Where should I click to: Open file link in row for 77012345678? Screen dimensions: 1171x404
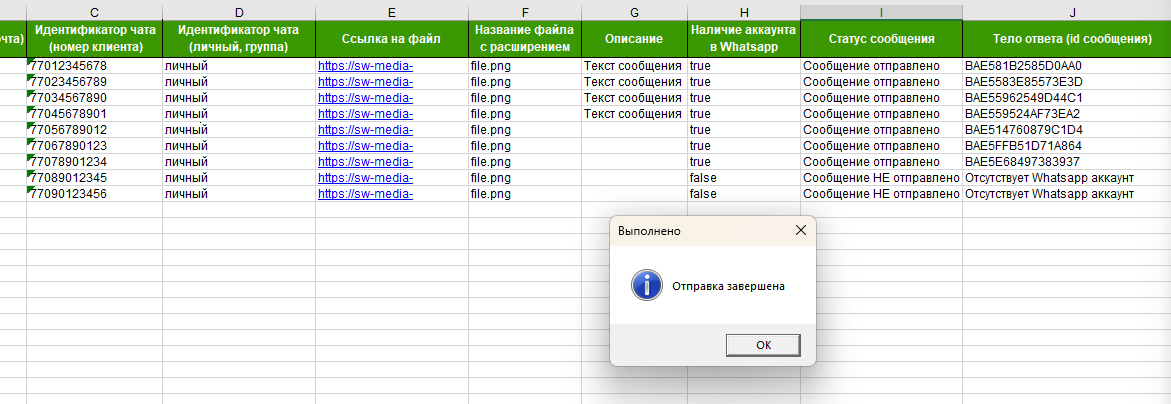[365, 66]
